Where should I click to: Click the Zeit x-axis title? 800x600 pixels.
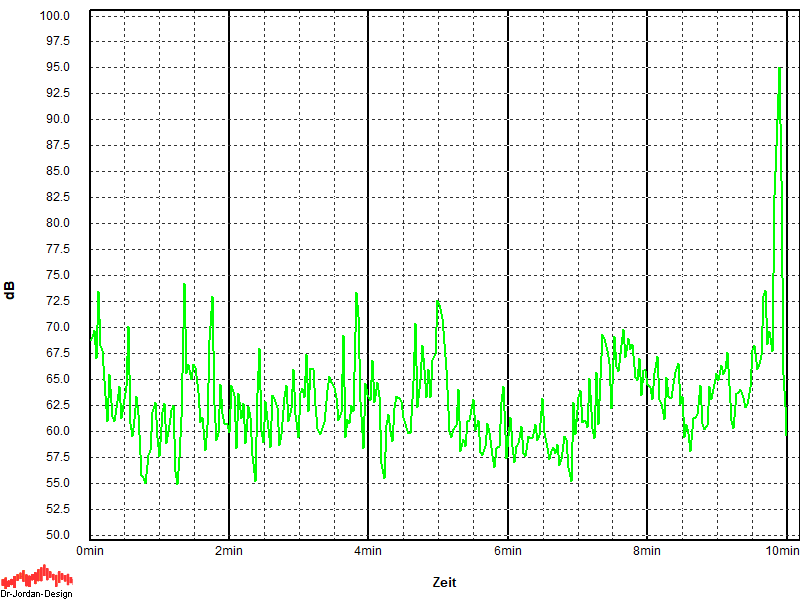pos(445,581)
